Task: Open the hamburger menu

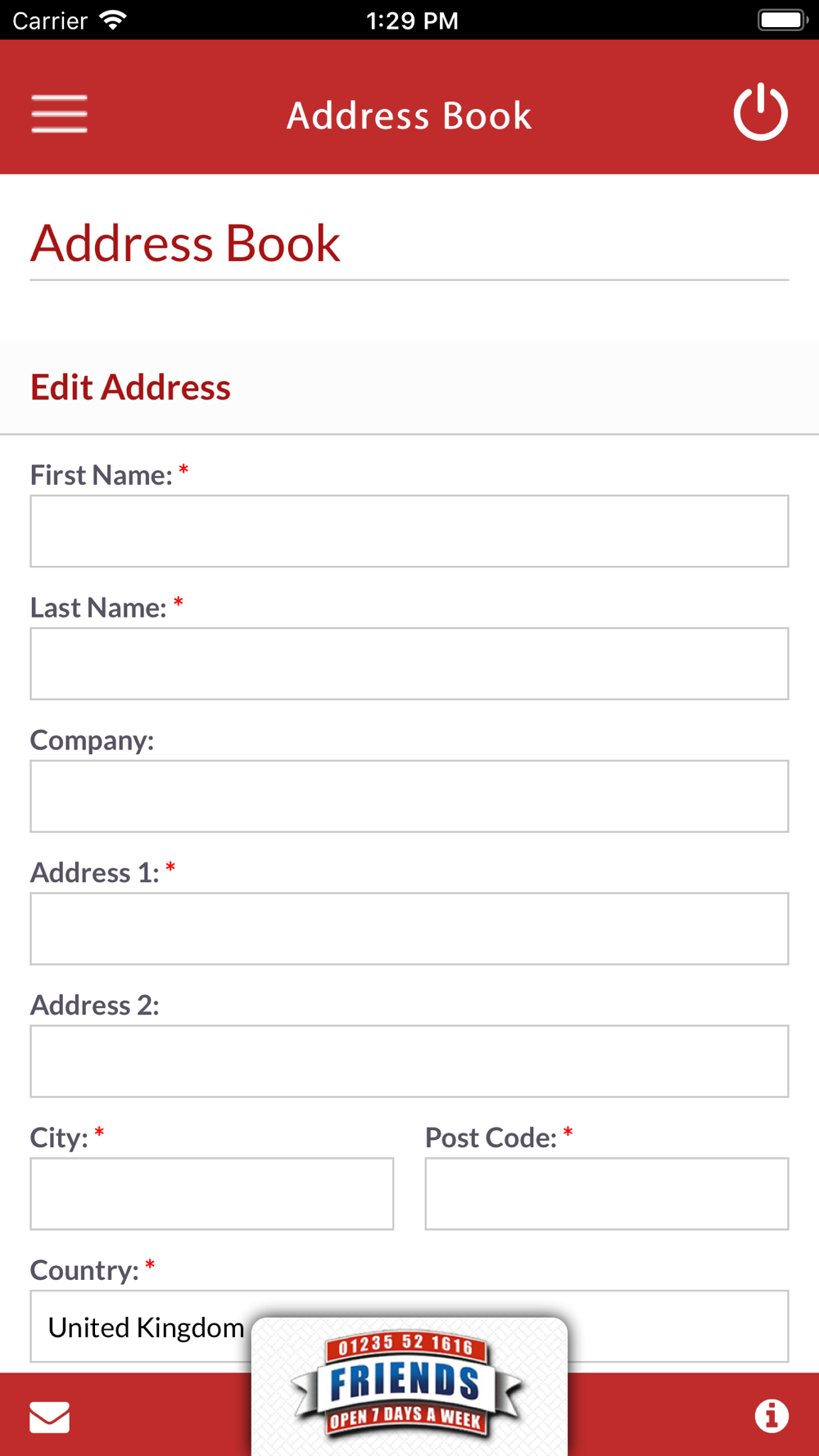Action: click(59, 113)
